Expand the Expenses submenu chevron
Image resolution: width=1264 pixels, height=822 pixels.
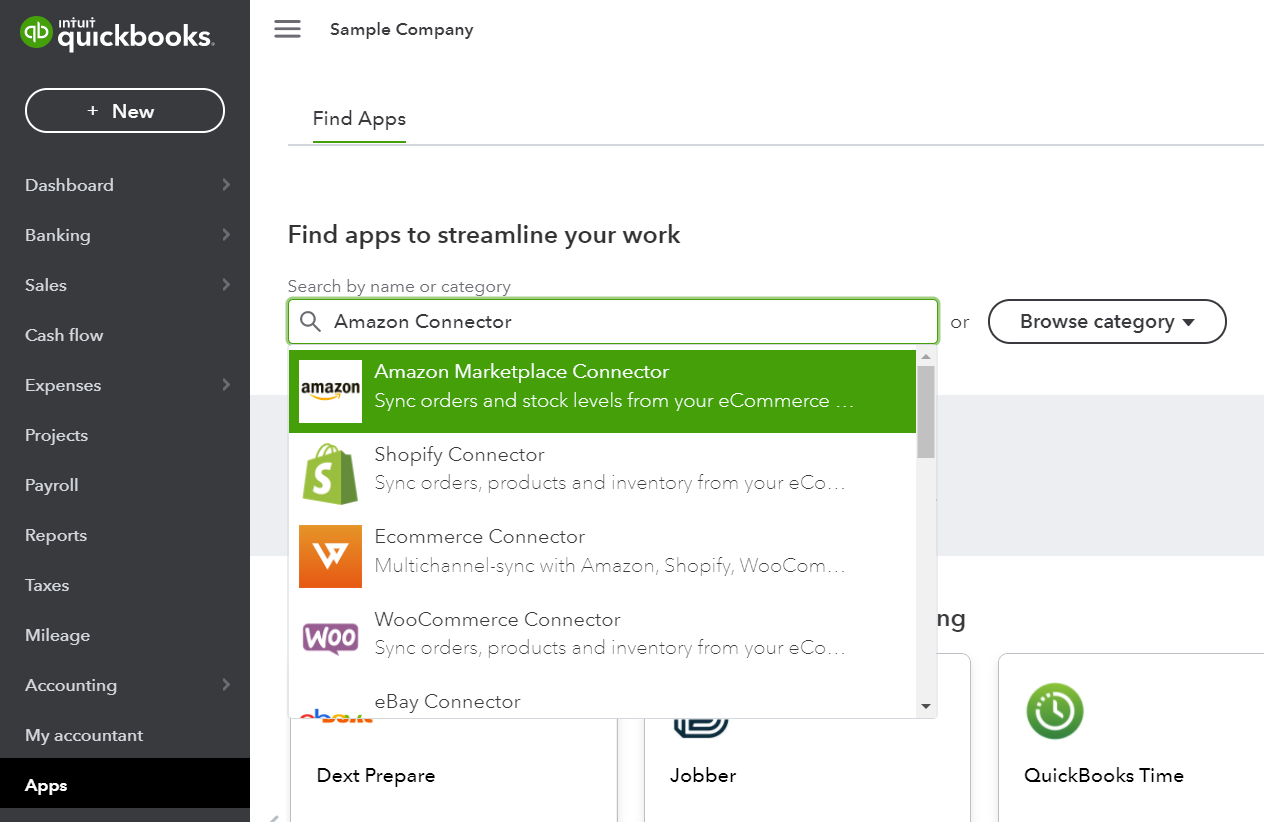pyautogui.click(x=226, y=385)
